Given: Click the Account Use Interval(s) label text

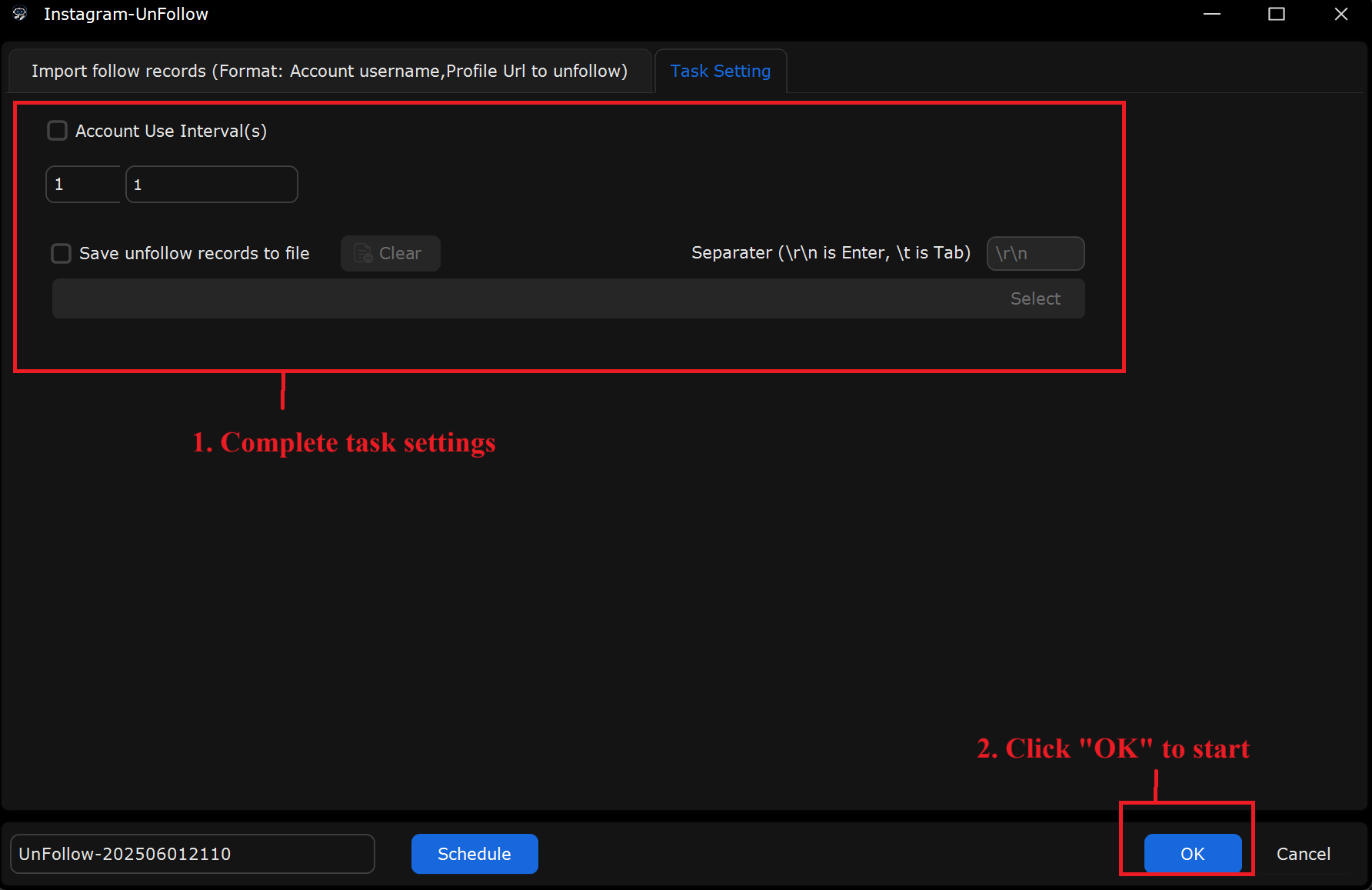Looking at the screenshot, I should (171, 131).
